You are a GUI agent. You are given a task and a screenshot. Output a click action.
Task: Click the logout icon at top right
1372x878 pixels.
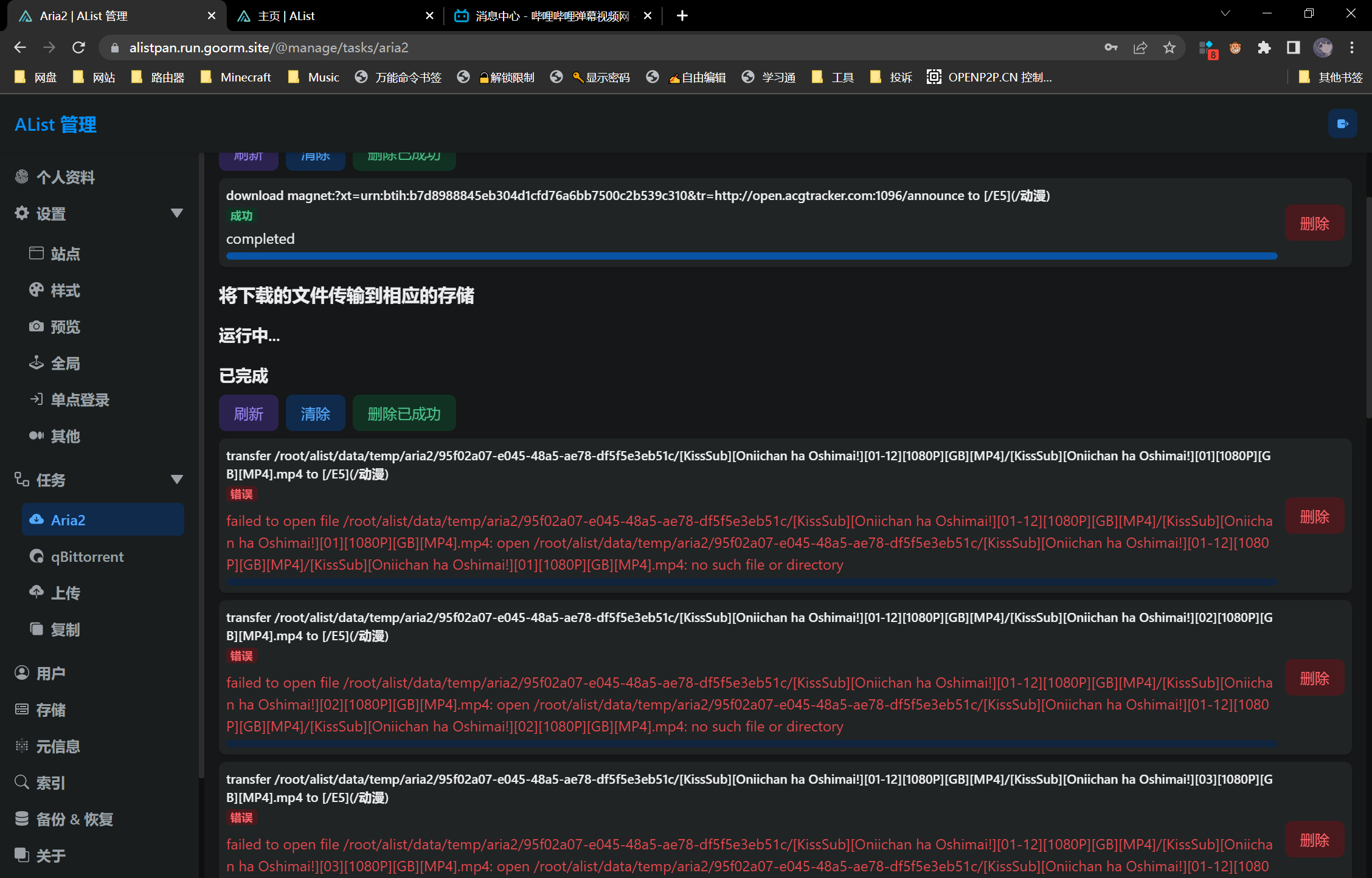point(1342,123)
